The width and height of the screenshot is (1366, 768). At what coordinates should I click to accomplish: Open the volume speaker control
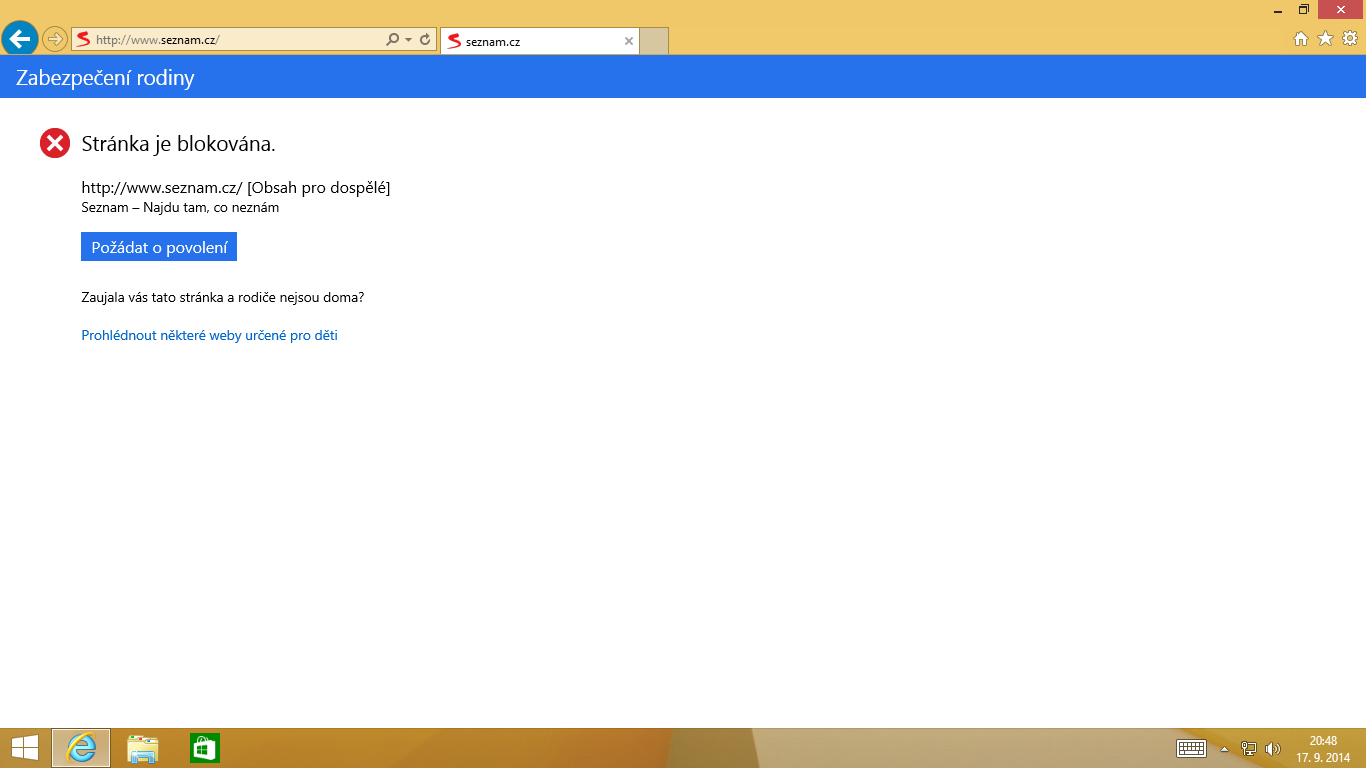(x=1273, y=748)
